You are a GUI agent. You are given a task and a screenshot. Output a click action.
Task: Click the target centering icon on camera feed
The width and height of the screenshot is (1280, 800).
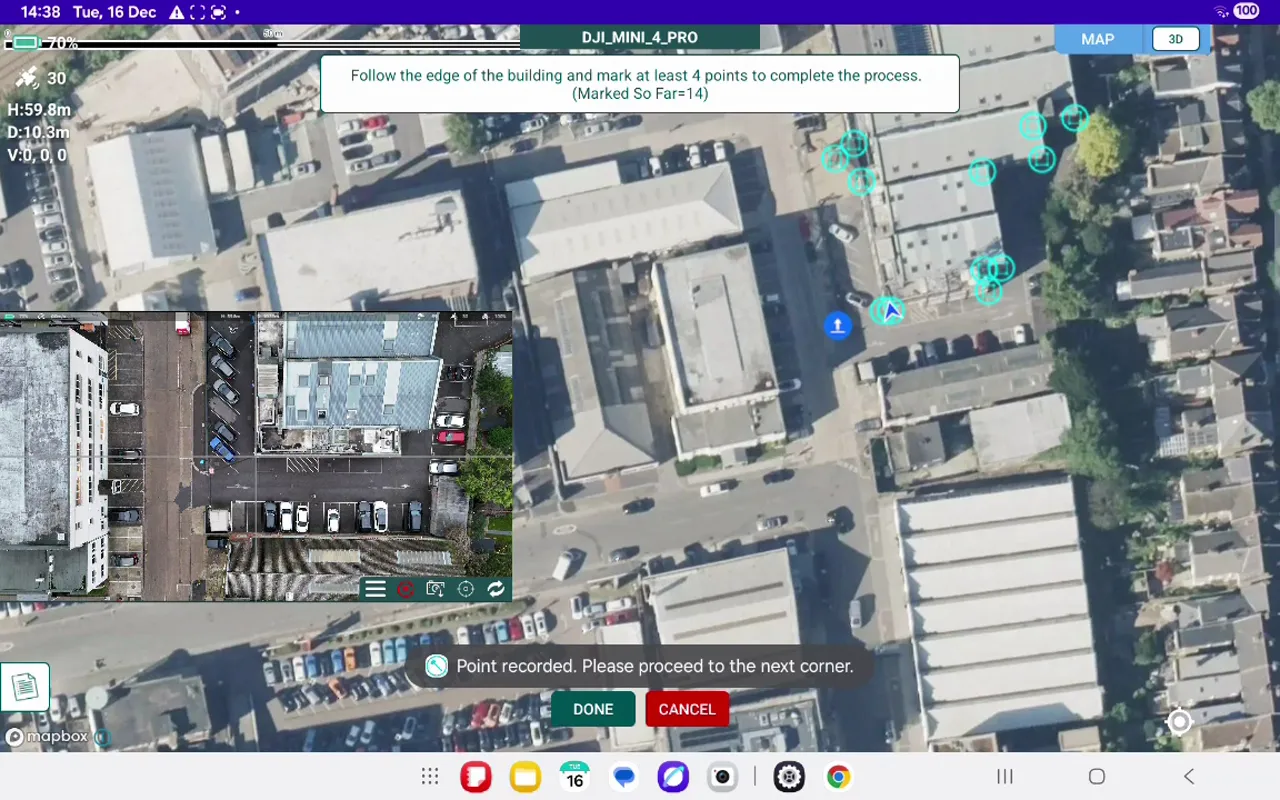click(x=465, y=588)
